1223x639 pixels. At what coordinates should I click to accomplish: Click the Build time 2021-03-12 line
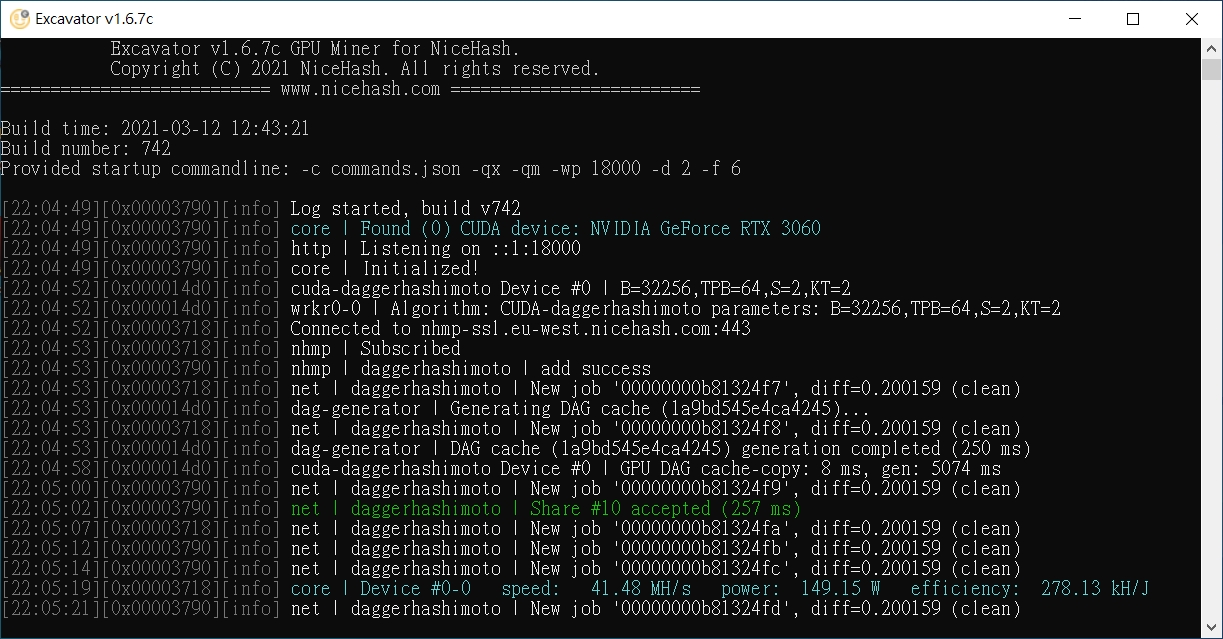[155, 128]
